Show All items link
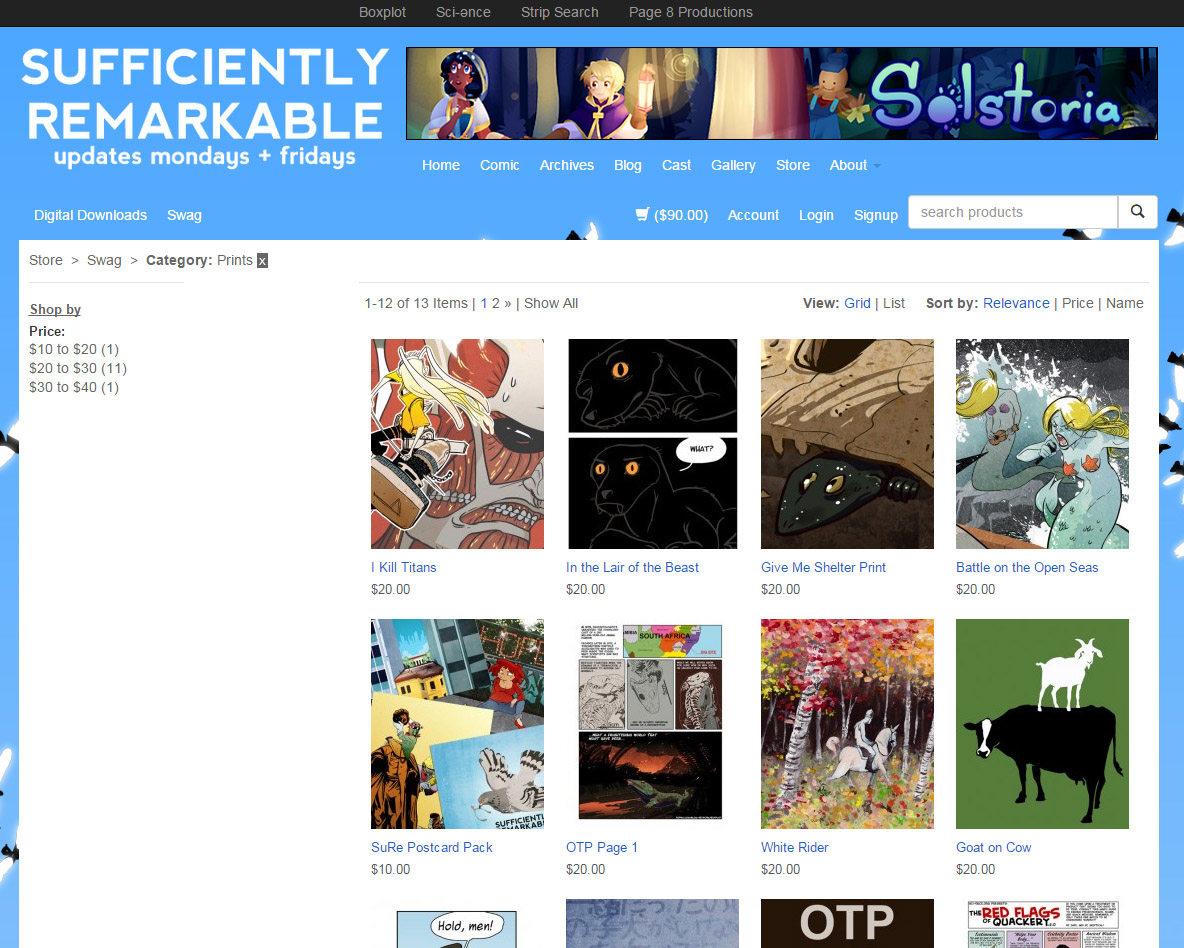Screen dimensions: 1184x948 pos(550,303)
